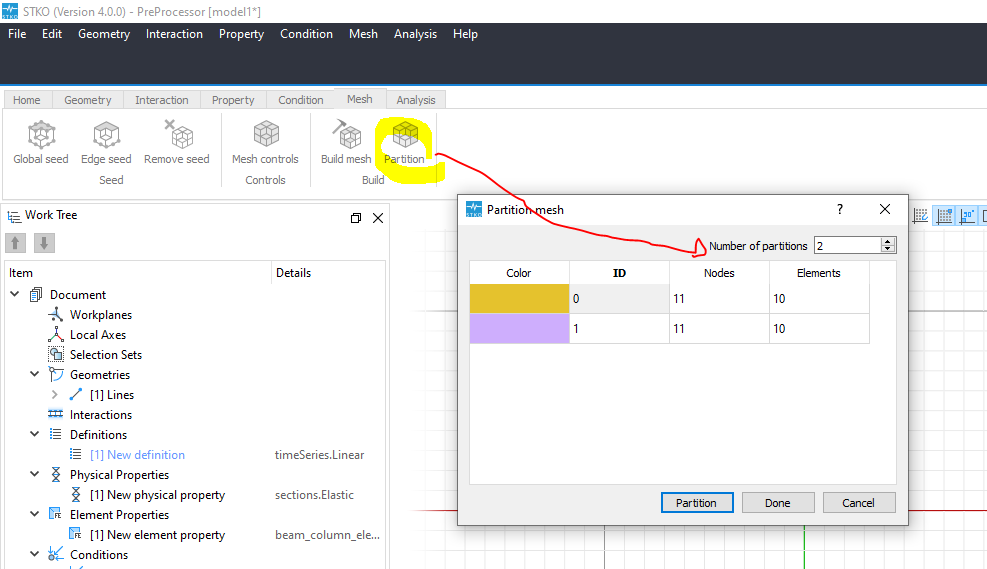Click the Global seed tool icon
987x569 pixels.
(x=41, y=135)
